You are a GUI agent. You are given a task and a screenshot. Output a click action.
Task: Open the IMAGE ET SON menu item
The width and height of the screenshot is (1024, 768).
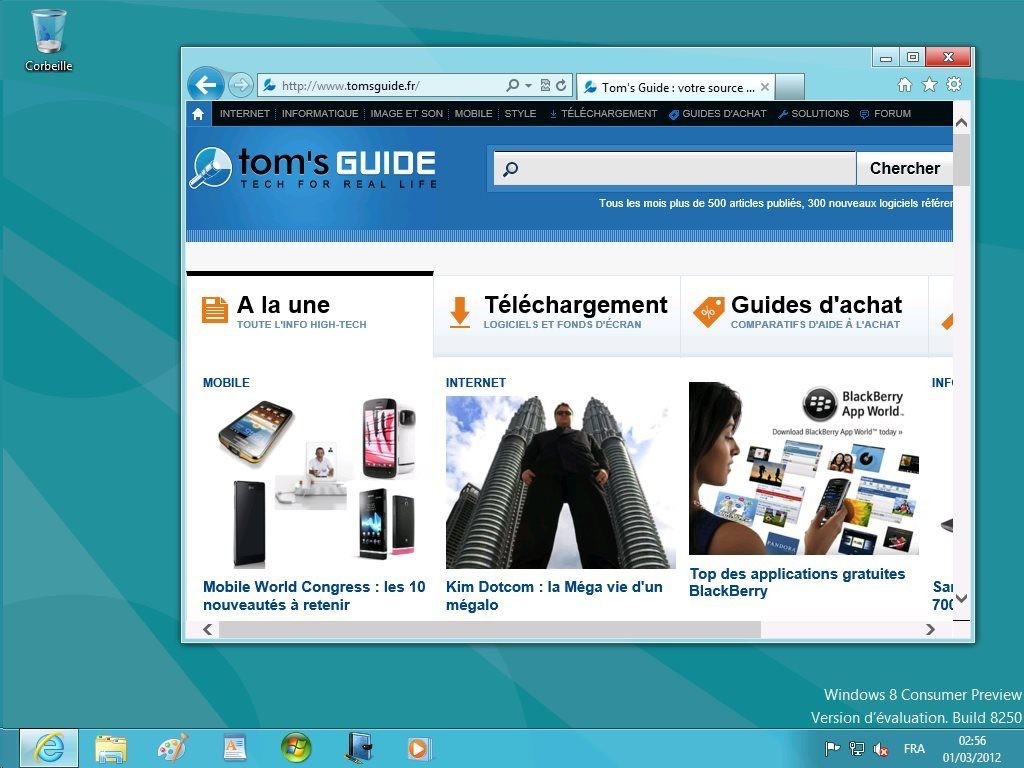[406, 114]
